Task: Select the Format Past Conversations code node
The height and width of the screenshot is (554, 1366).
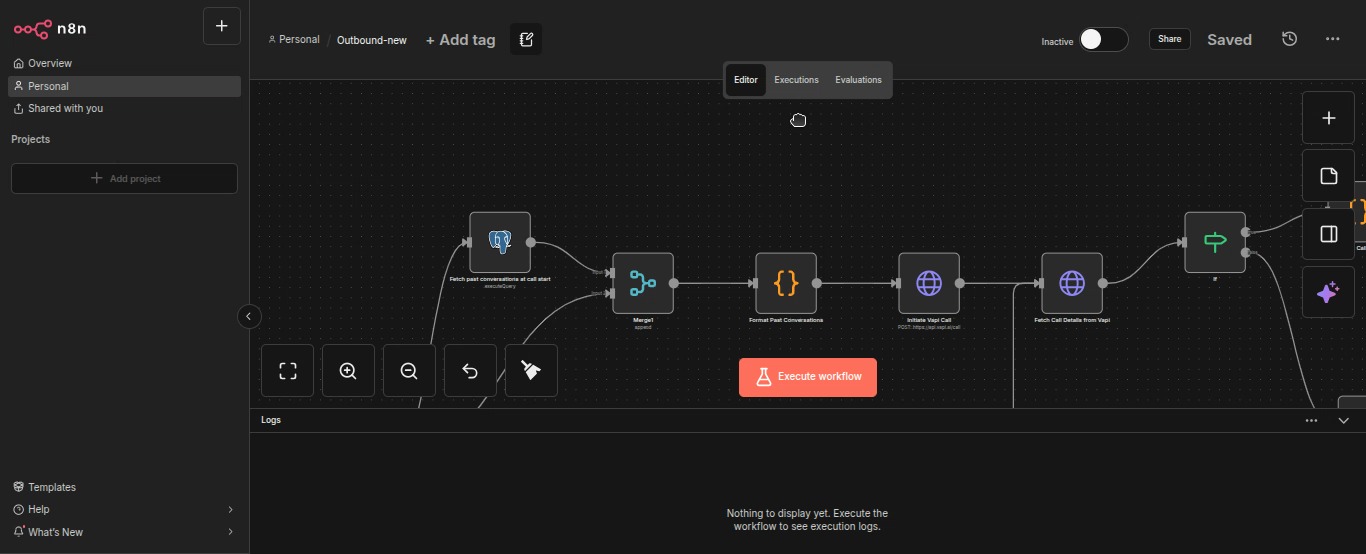Action: coord(786,283)
